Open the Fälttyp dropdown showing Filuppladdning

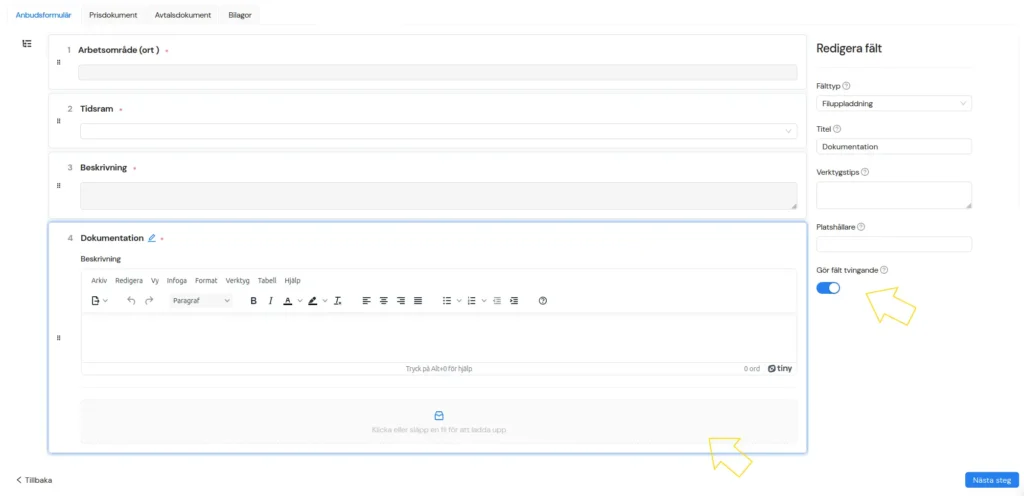coord(894,103)
